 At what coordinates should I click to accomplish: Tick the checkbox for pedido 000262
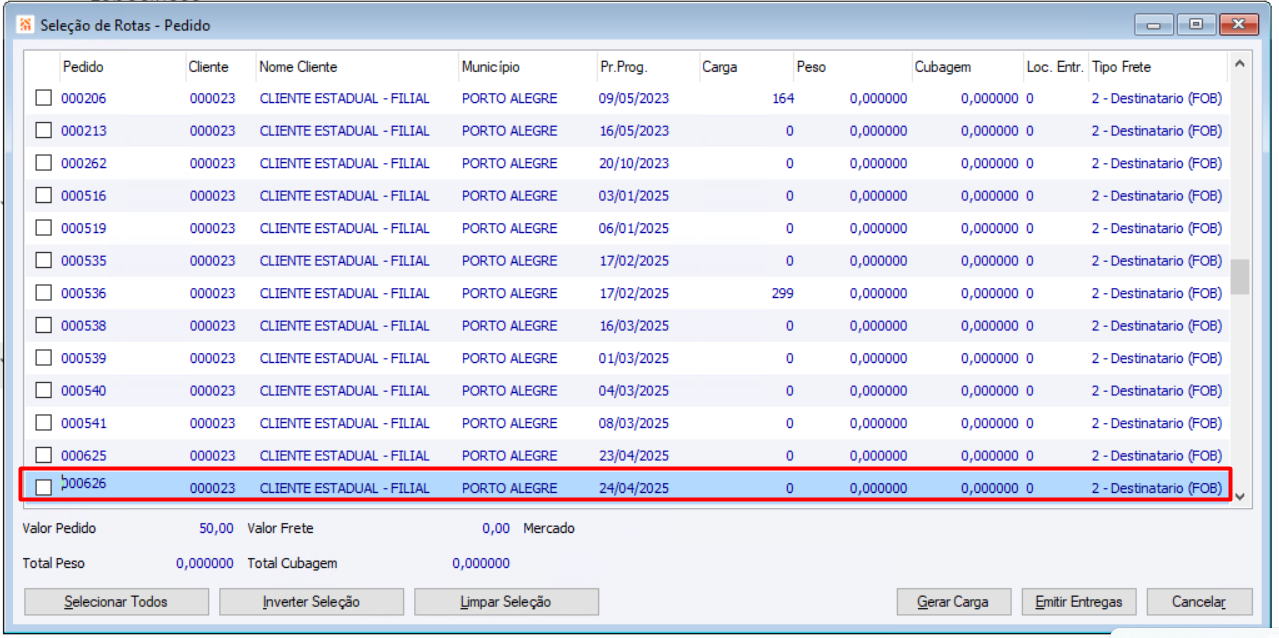tap(43, 163)
